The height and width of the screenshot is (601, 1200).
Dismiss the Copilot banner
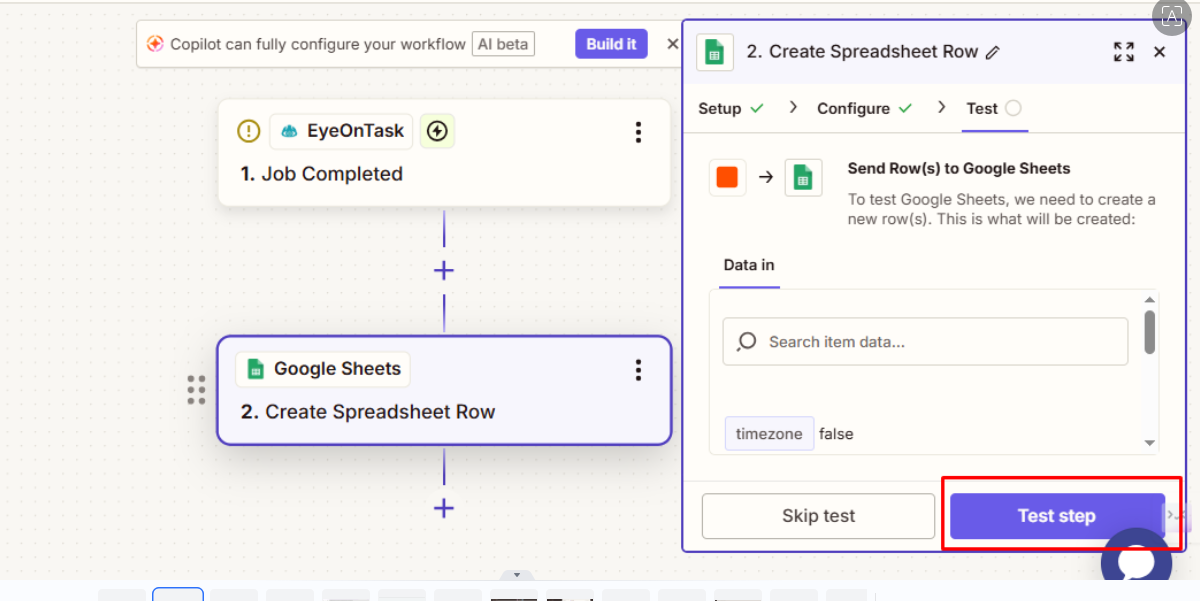coord(672,44)
